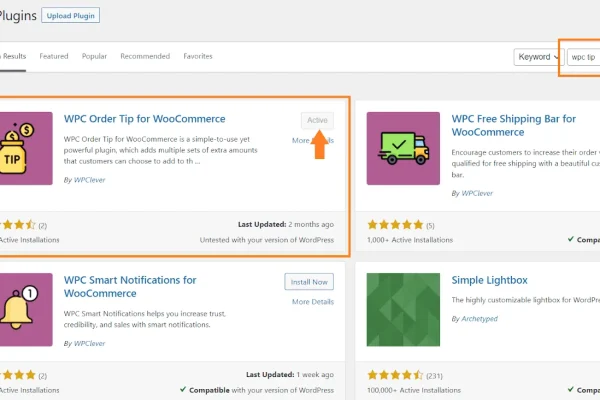
Task: Click the 'Last Updated: 2 months ago' text
Action: pyautogui.click(x=286, y=224)
